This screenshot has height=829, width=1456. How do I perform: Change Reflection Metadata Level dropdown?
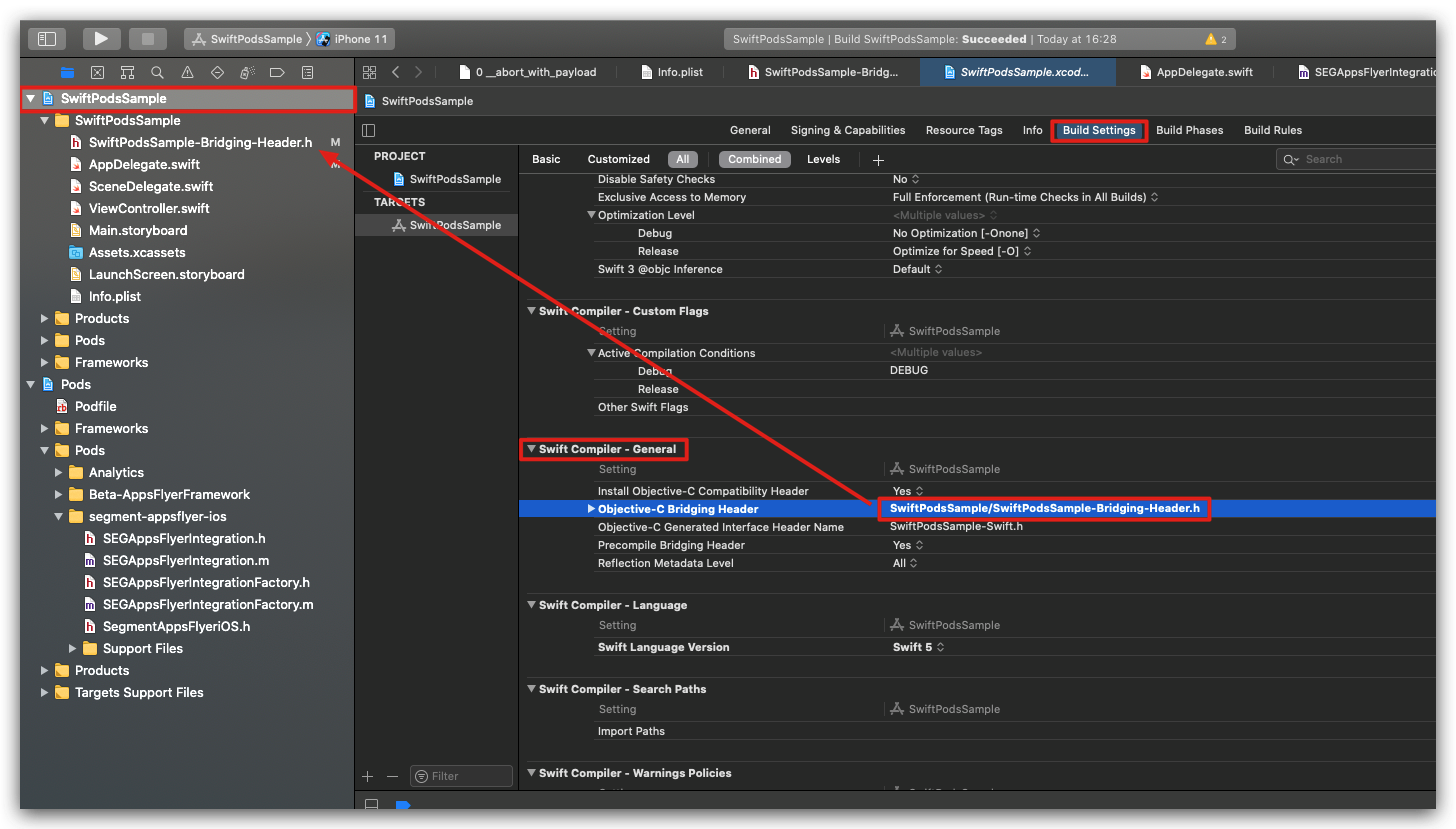pos(905,563)
